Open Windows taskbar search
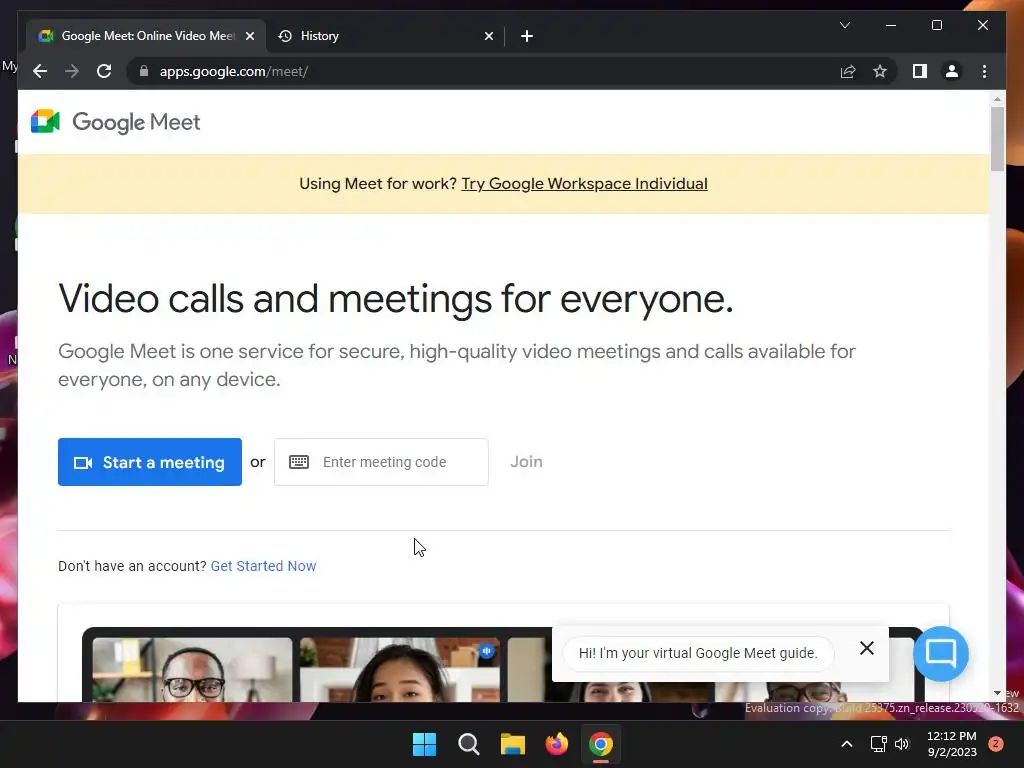The width and height of the screenshot is (1024, 768). (468, 744)
